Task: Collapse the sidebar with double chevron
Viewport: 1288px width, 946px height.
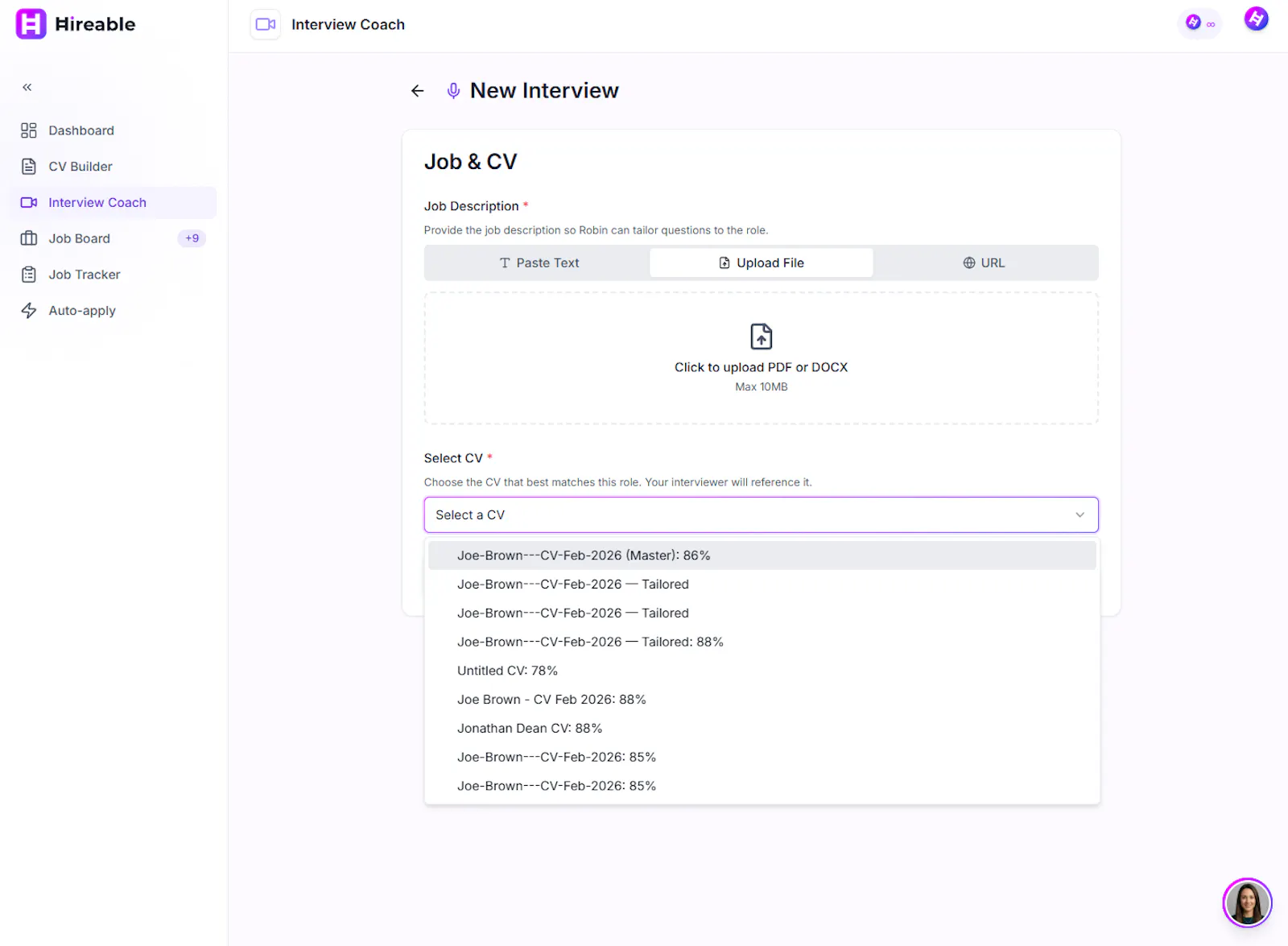Action: pos(27,87)
